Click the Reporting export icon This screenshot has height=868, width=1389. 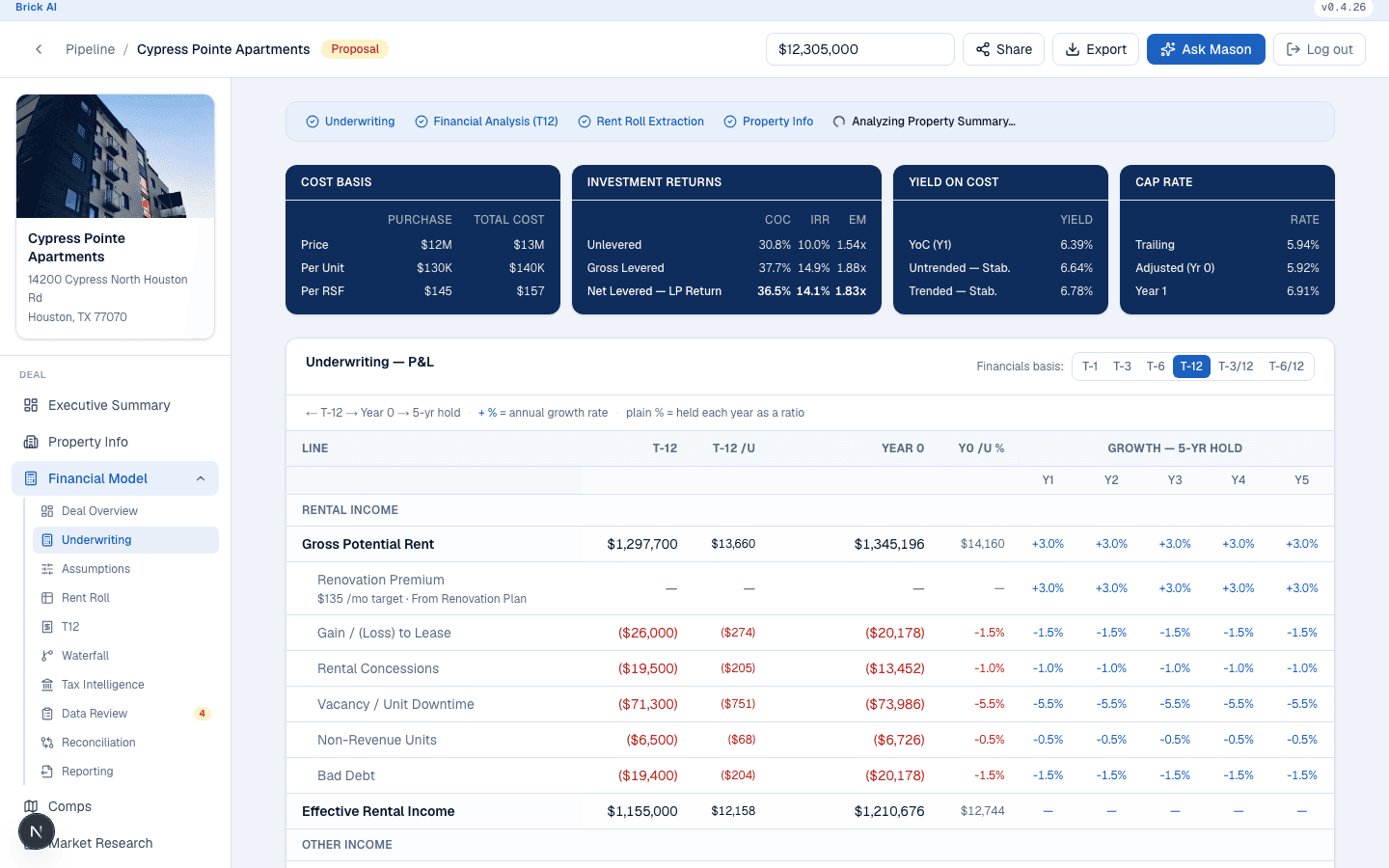pyautogui.click(x=47, y=772)
